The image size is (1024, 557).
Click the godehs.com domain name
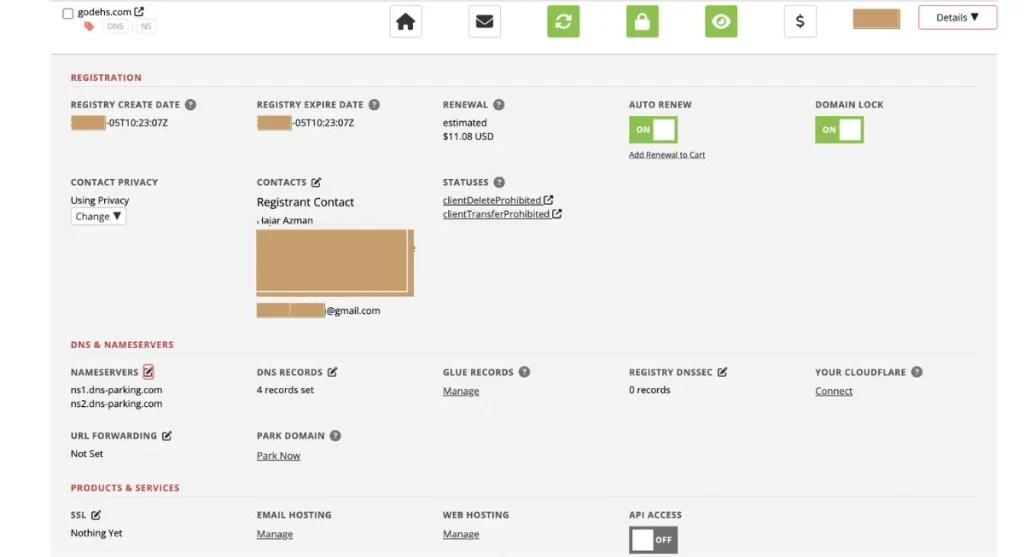click(104, 12)
